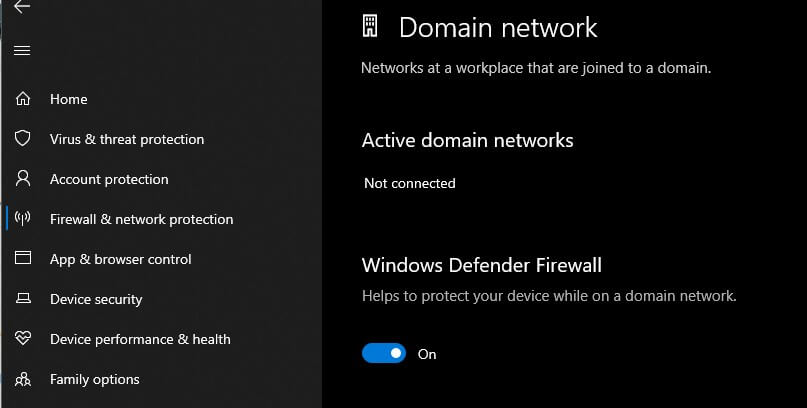Open the hamburger navigation menu
This screenshot has width=807, height=408.
(x=22, y=50)
